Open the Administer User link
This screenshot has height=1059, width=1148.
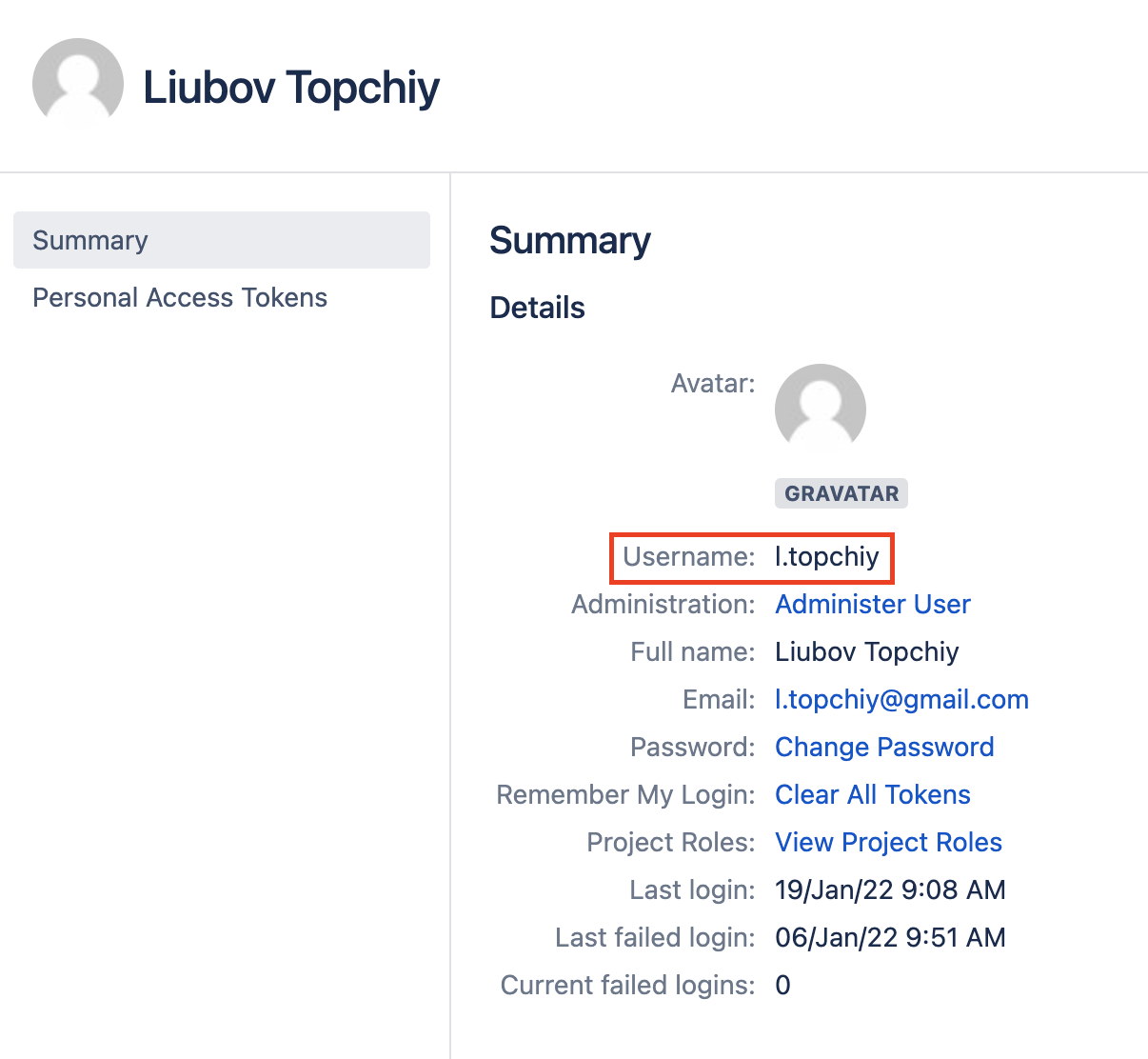coord(873,604)
